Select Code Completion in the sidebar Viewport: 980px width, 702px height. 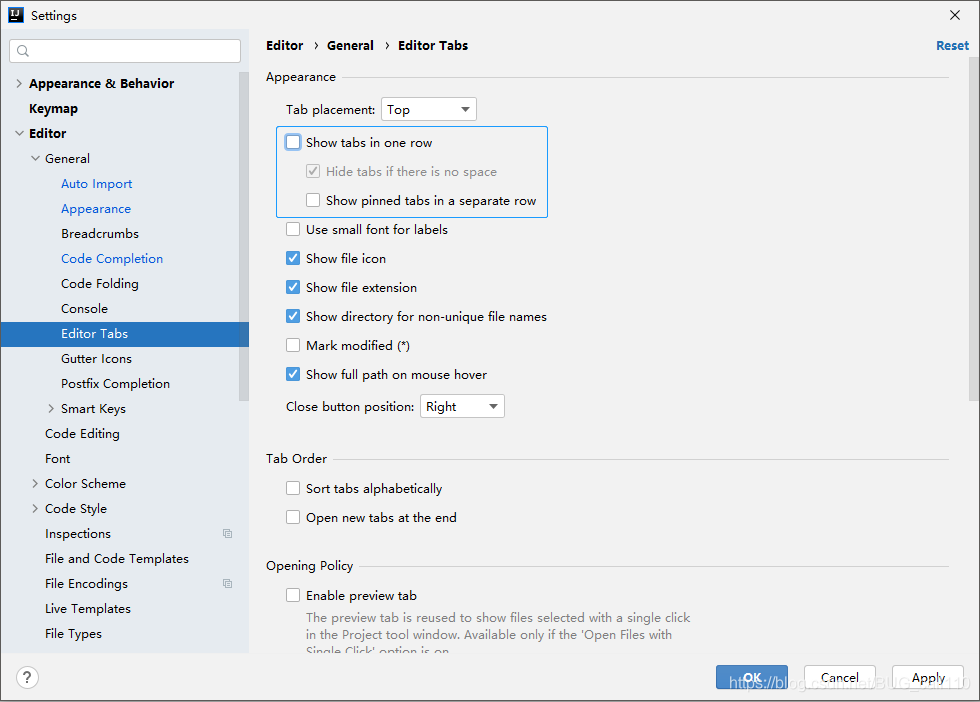112,258
